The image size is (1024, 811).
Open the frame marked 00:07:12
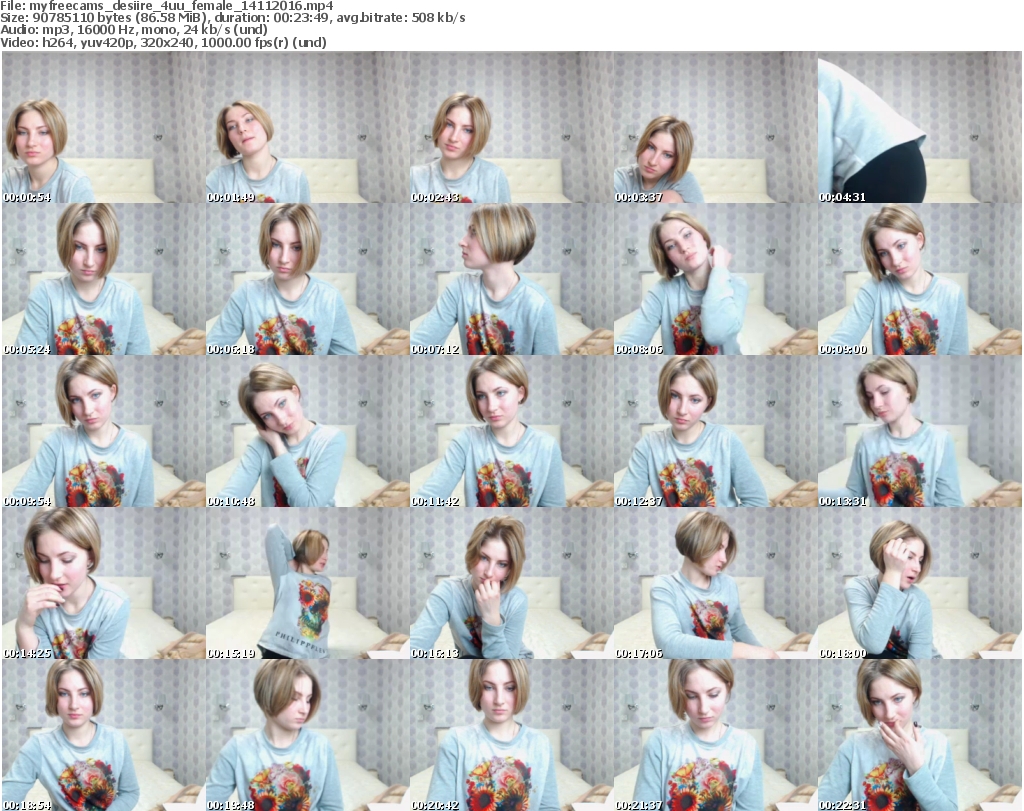click(x=511, y=279)
